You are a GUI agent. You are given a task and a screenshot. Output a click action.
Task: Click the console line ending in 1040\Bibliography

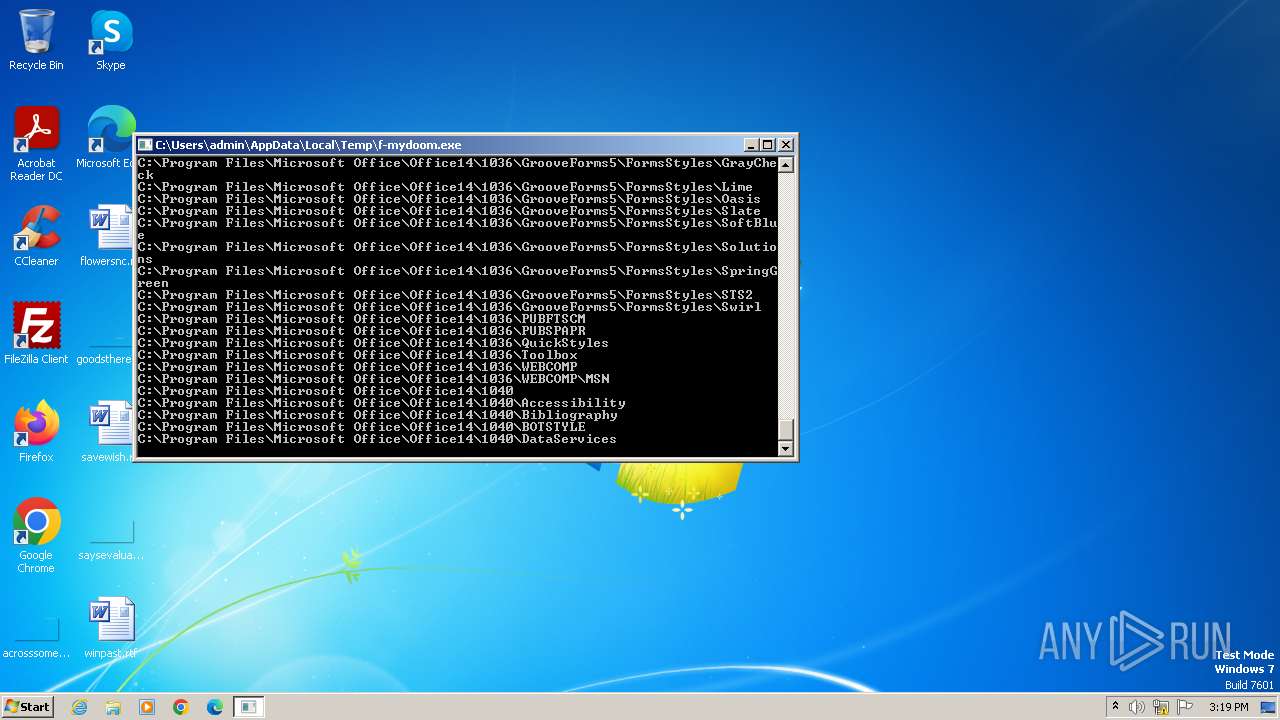[x=377, y=415]
